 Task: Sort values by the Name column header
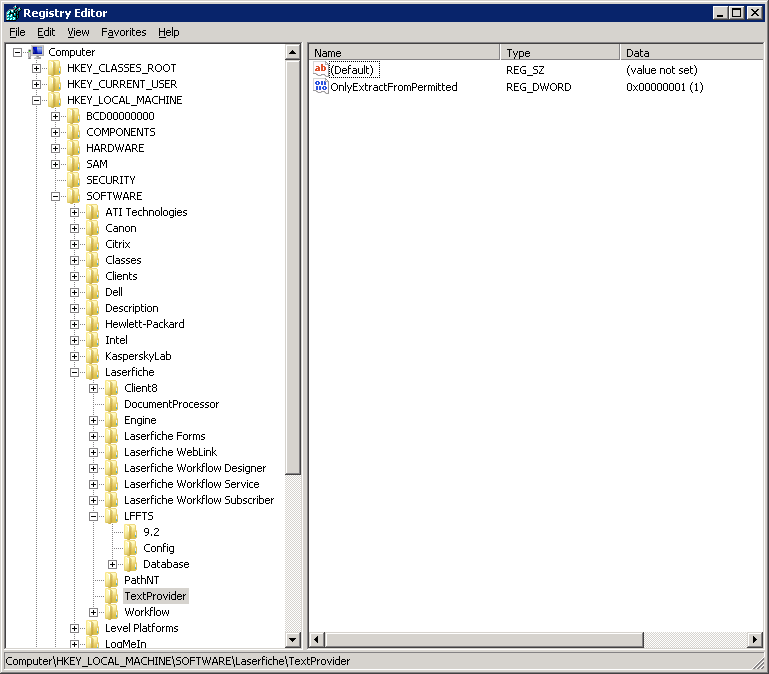click(404, 52)
